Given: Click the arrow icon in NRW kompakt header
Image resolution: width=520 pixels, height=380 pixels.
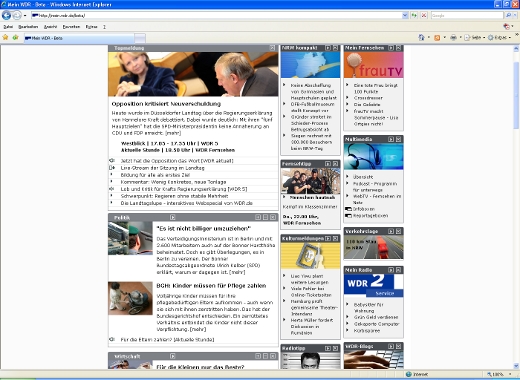Looking at the screenshot, I should [328, 48].
